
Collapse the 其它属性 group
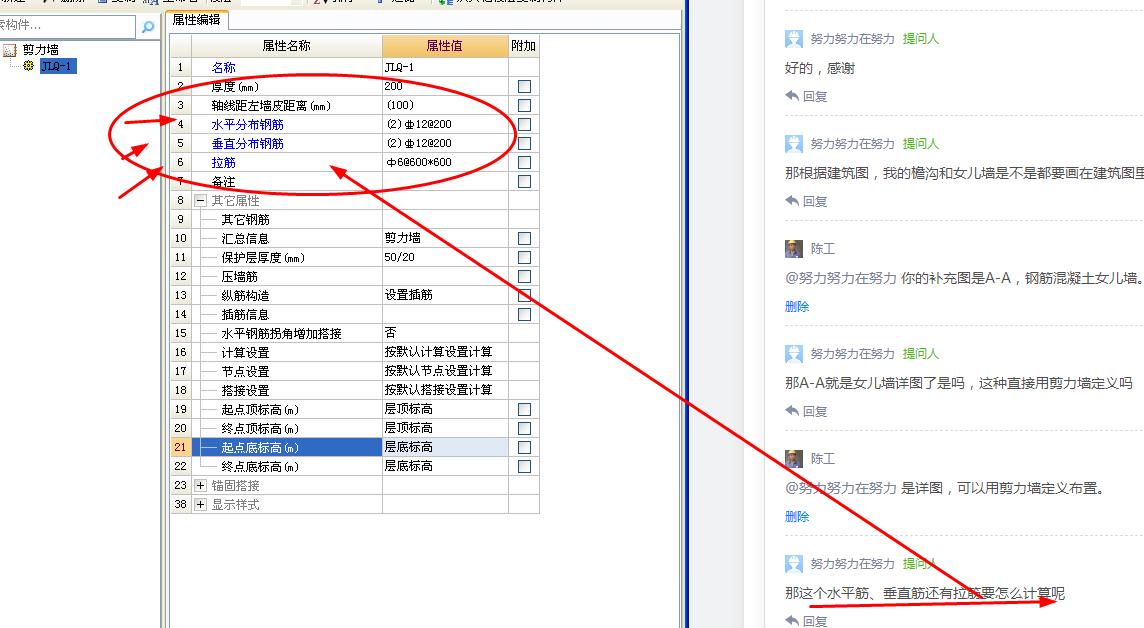201,200
